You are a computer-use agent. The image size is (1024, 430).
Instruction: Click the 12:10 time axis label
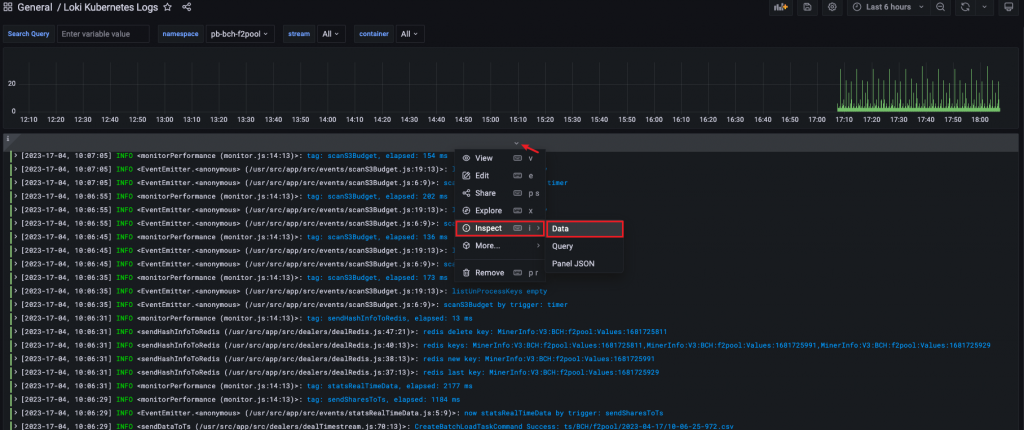tap(29, 120)
